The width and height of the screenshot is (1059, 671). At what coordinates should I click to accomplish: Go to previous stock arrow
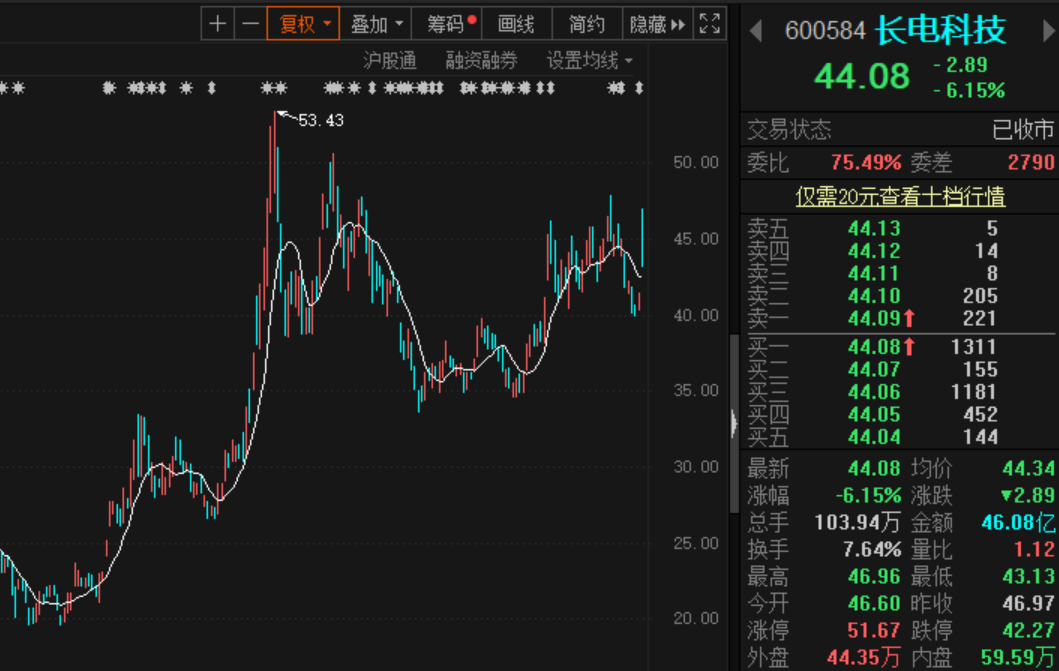click(756, 30)
